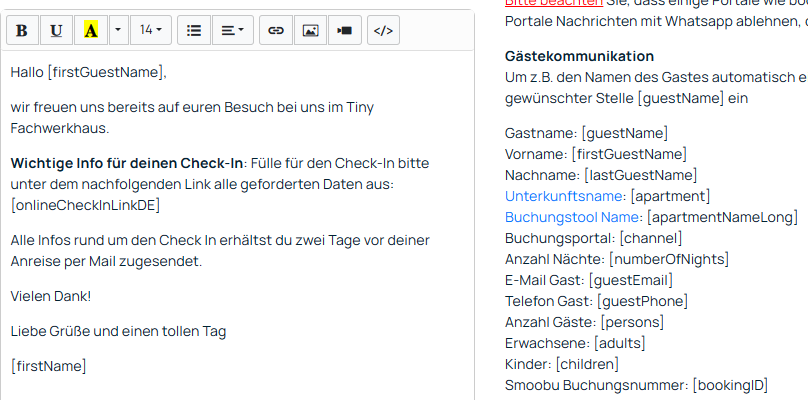Click the [apartmentNameLong] placeholder text
Viewport: 808px width, 400px height.
click(x=722, y=217)
